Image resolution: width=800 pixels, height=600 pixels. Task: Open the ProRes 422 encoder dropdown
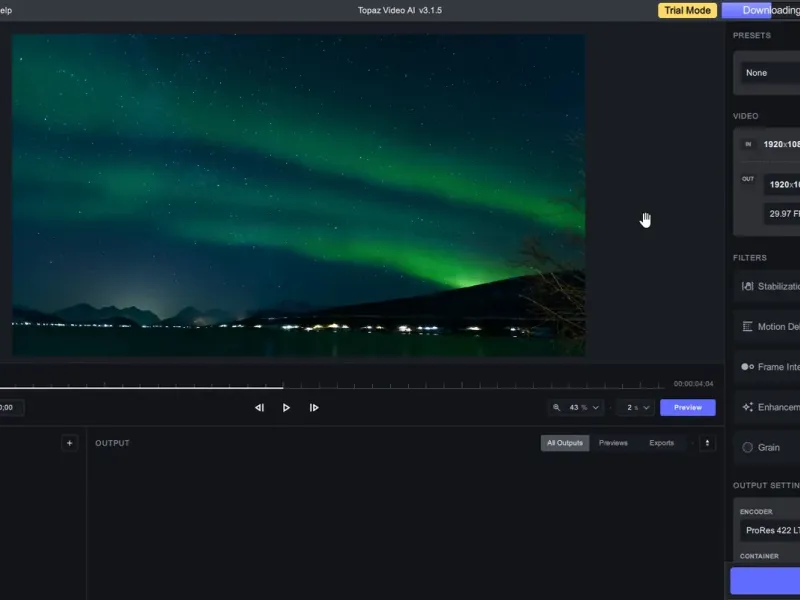(770, 529)
